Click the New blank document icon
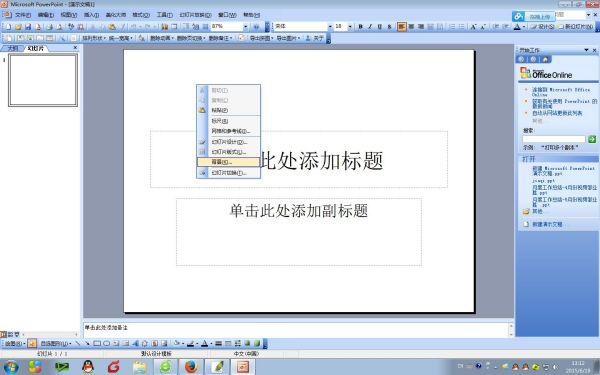This screenshot has width=600, height=375. coord(8,27)
